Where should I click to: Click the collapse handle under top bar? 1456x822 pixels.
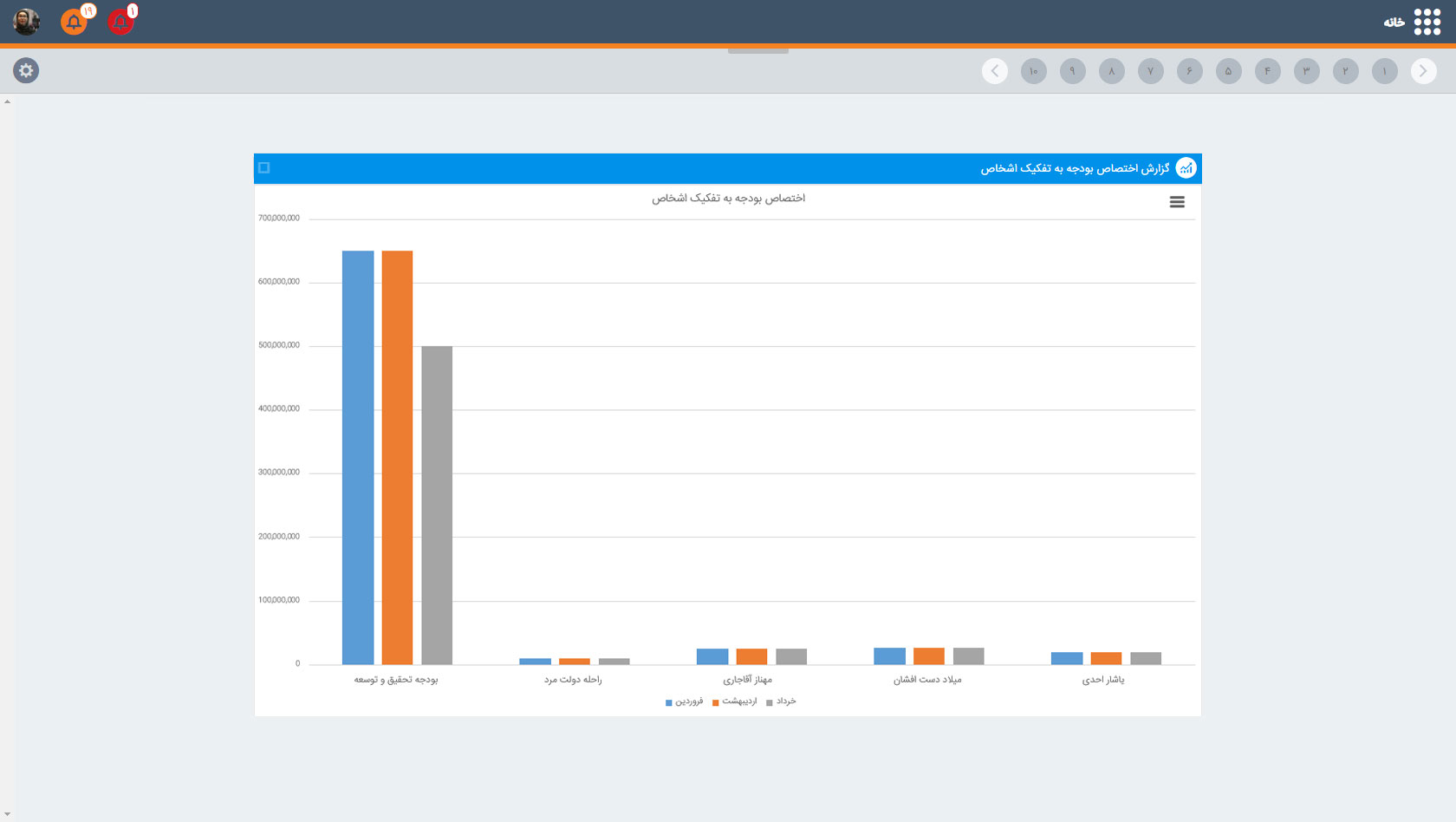point(758,51)
